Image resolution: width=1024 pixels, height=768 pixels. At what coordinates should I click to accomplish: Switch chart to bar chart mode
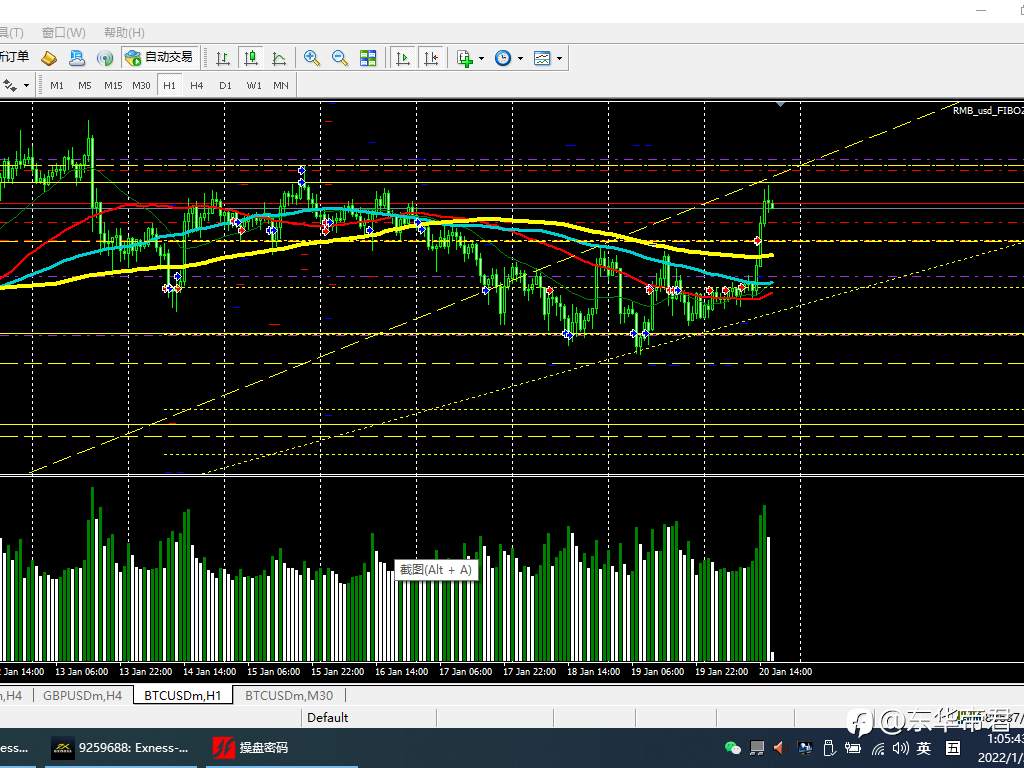coord(223,58)
